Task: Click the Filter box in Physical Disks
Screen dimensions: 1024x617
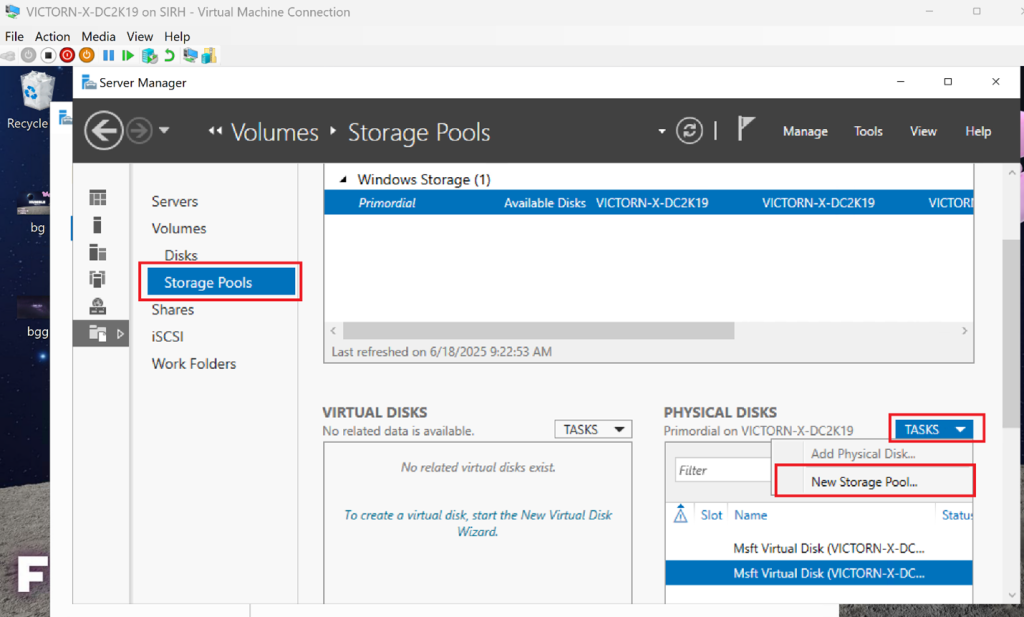Action: 720,470
